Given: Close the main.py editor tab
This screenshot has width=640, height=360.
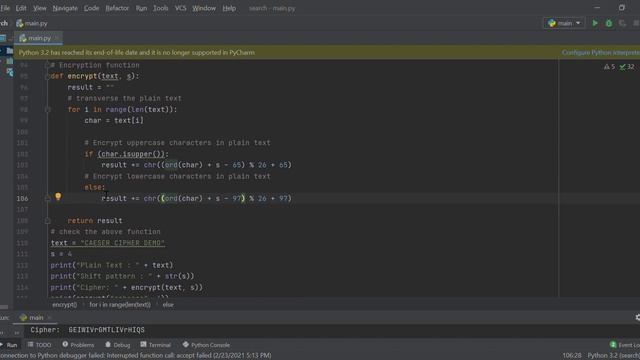Looking at the screenshot, I should [x=57, y=38].
